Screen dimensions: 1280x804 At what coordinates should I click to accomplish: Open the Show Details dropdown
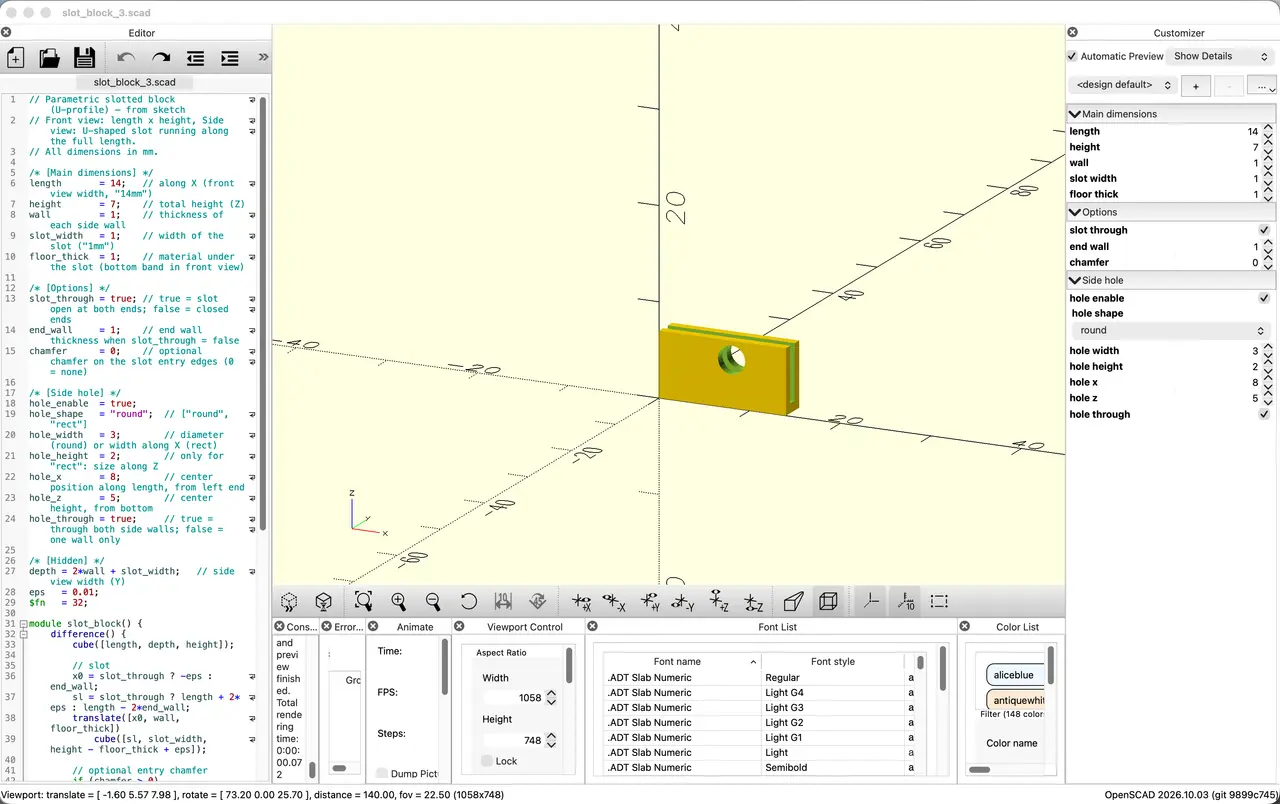coord(1221,57)
